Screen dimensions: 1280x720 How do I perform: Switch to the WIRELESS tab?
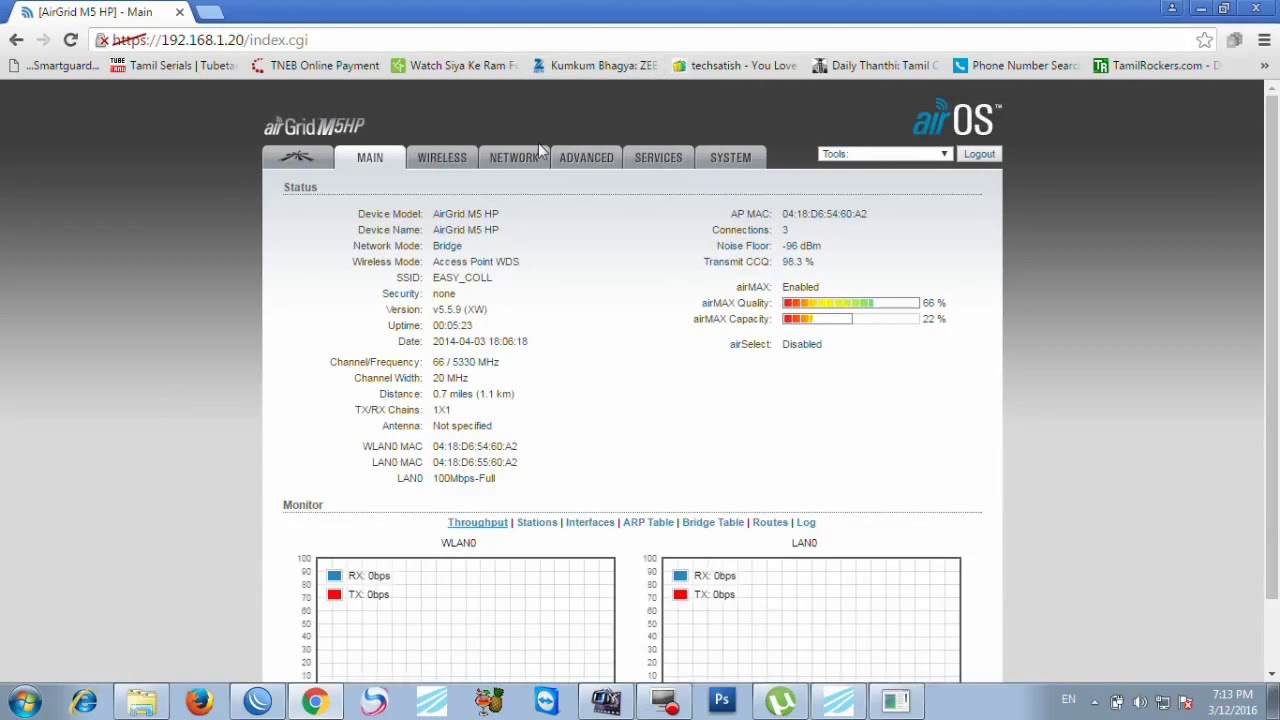(x=442, y=158)
